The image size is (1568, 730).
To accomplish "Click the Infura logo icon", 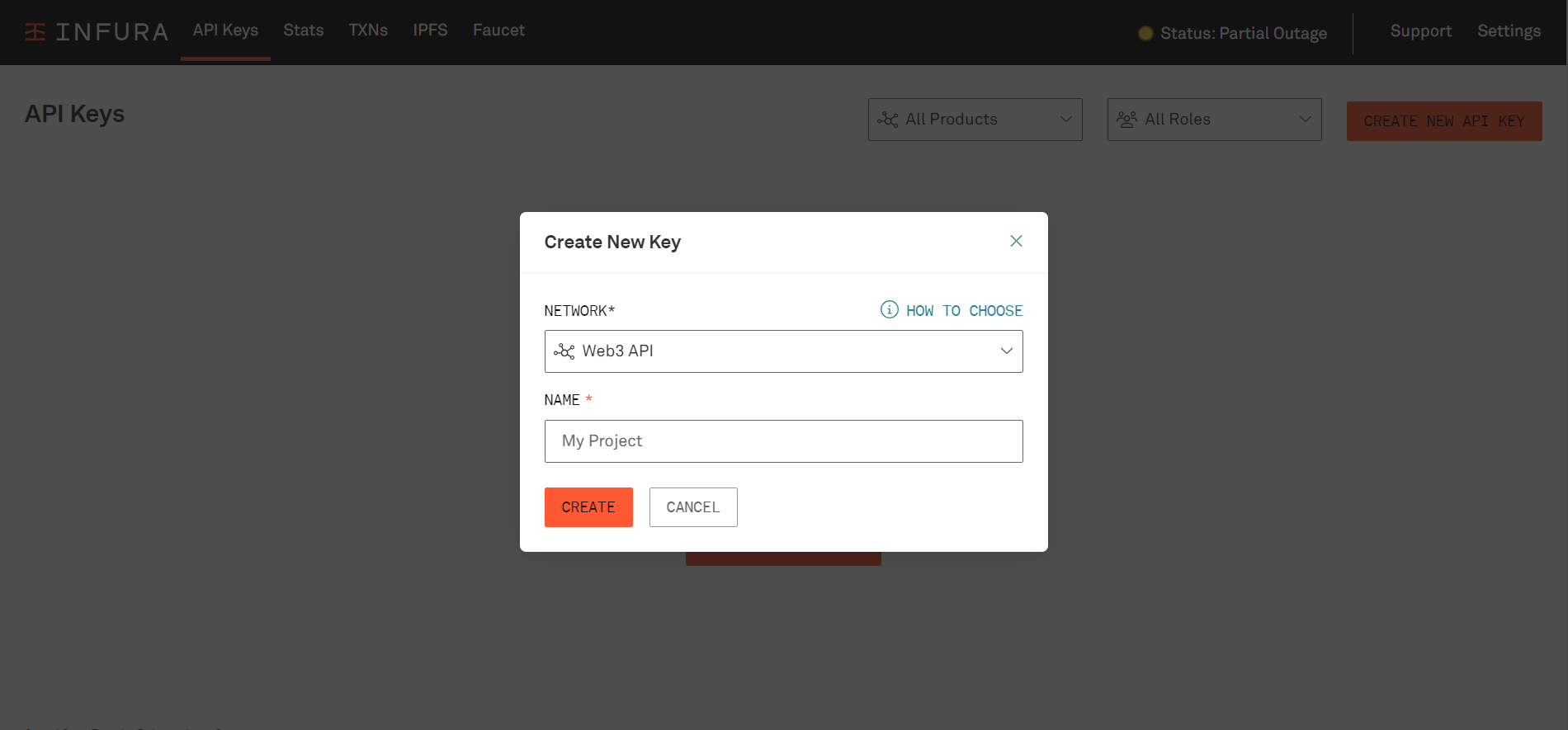I will click(x=35, y=32).
